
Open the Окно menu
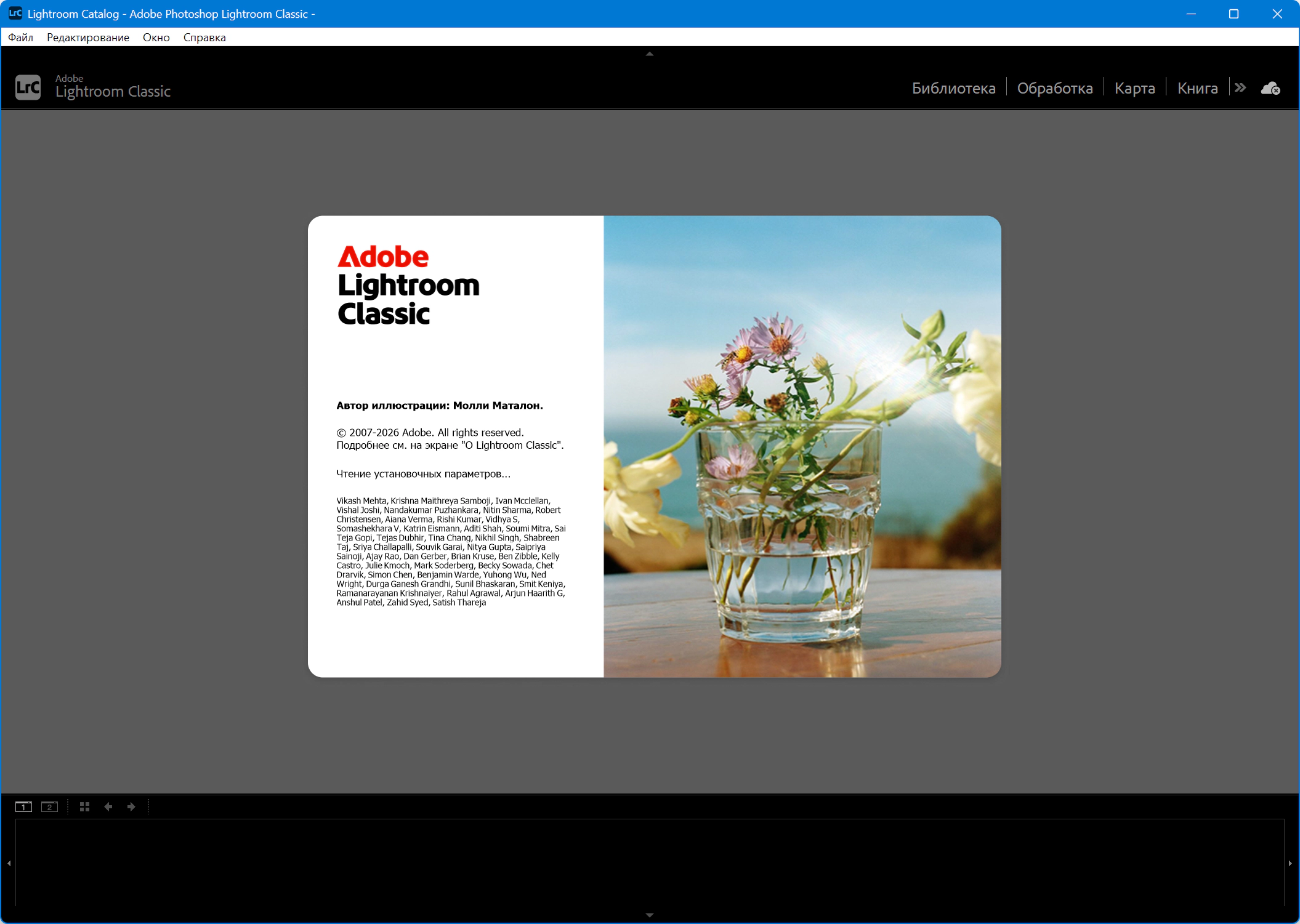(x=156, y=38)
